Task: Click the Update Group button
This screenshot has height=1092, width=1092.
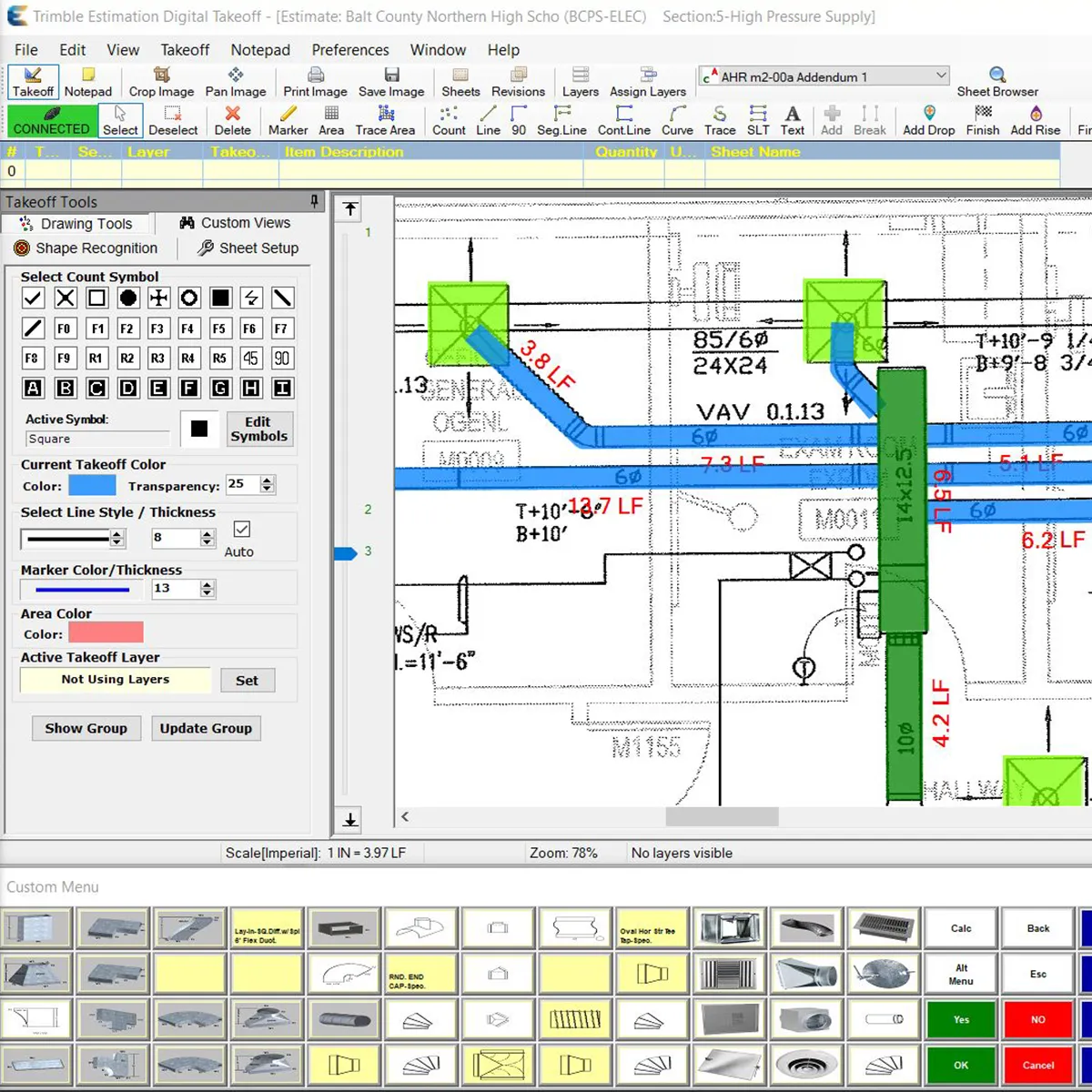Action: pos(206,728)
